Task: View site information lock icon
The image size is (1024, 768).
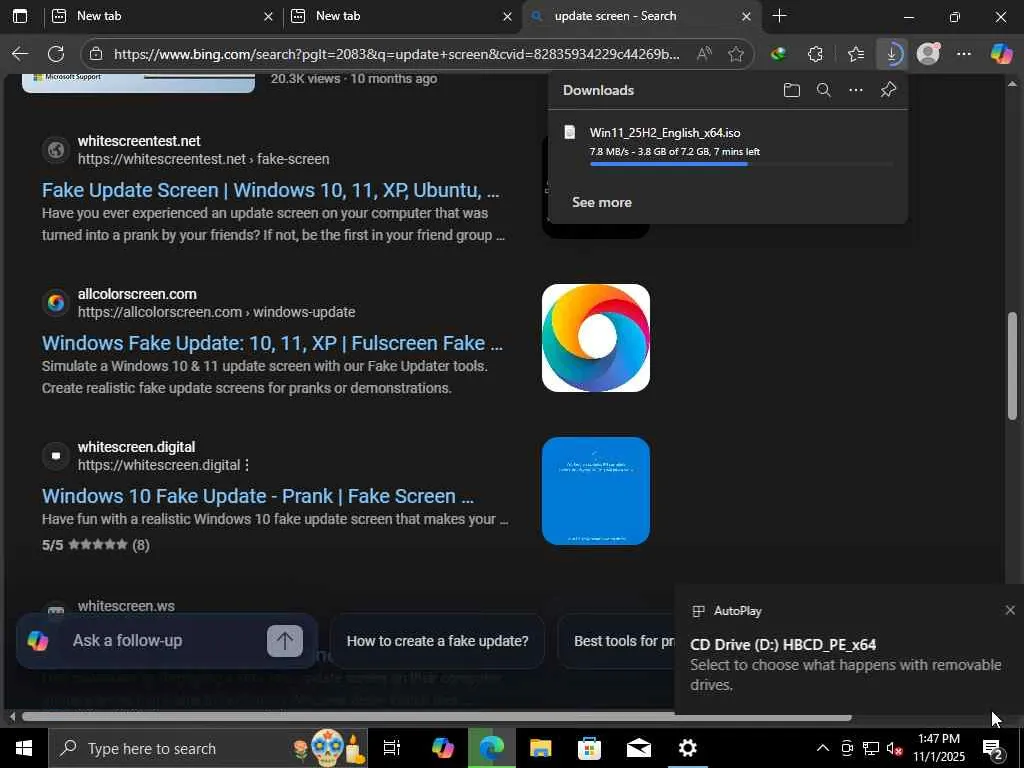Action: pyautogui.click(x=96, y=54)
